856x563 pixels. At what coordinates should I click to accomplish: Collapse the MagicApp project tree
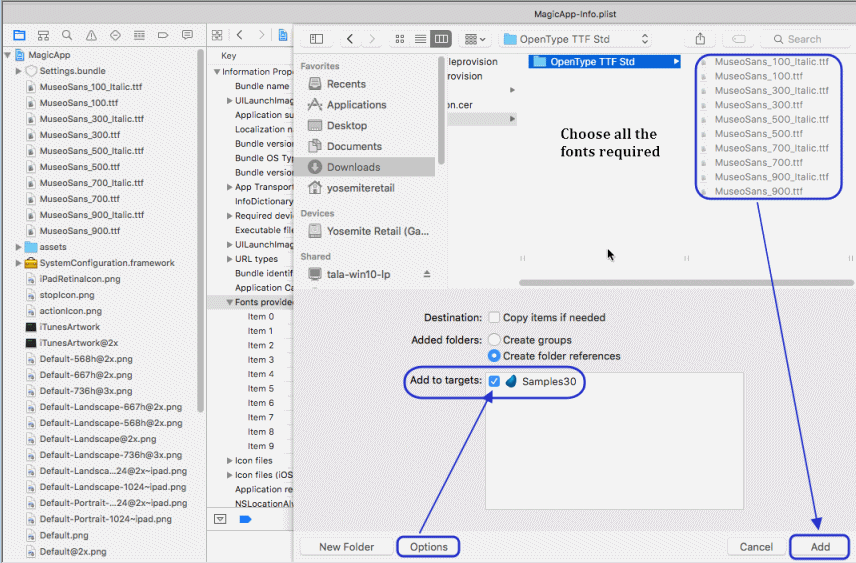point(8,55)
